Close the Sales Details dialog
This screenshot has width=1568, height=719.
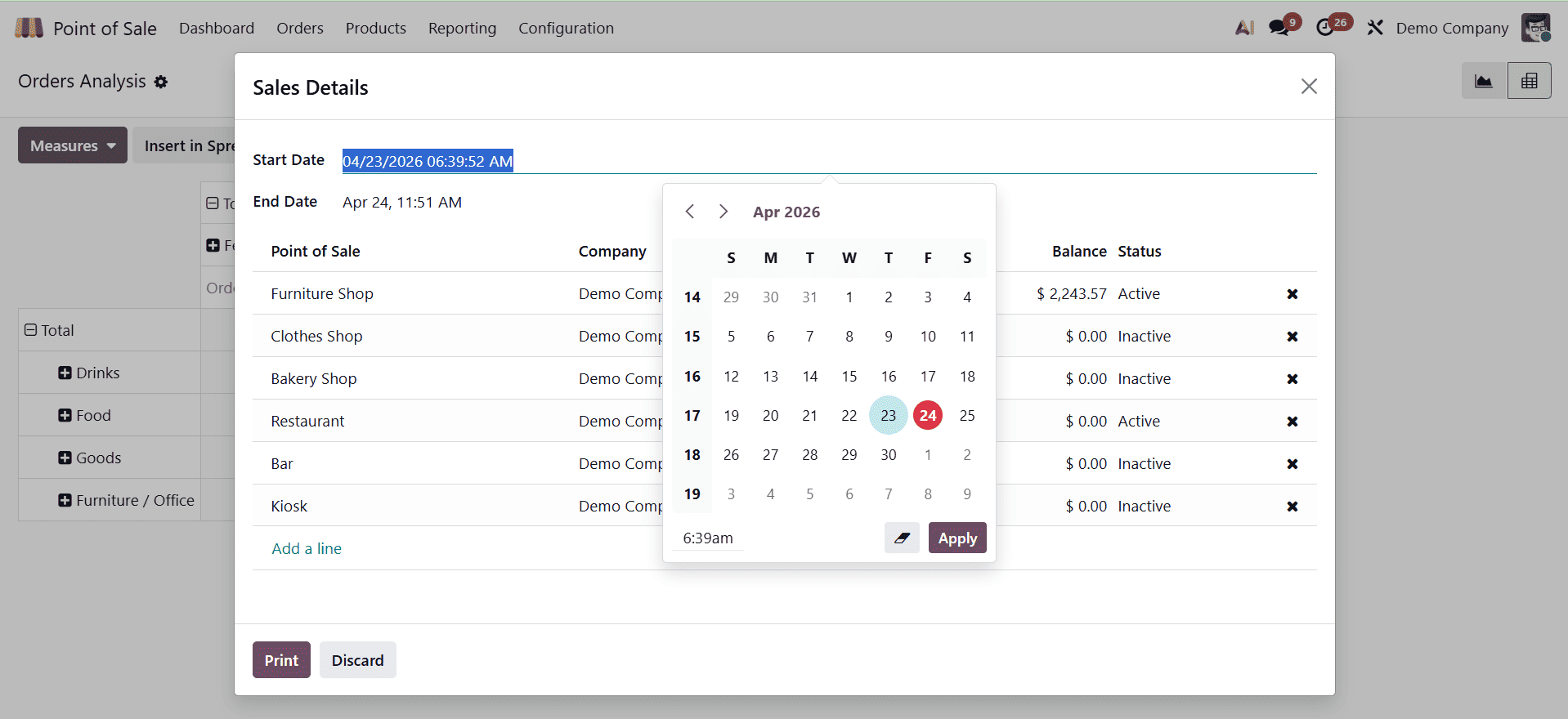point(1309,87)
